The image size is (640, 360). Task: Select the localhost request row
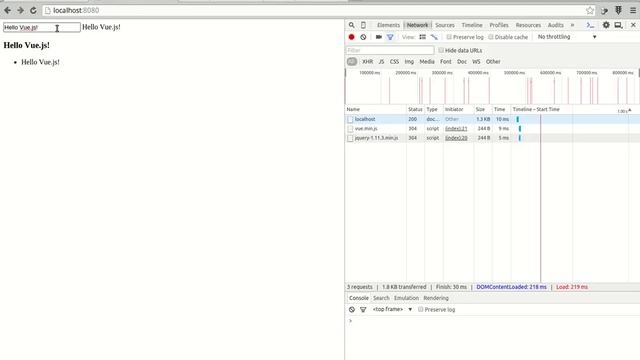click(x=492, y=119)
